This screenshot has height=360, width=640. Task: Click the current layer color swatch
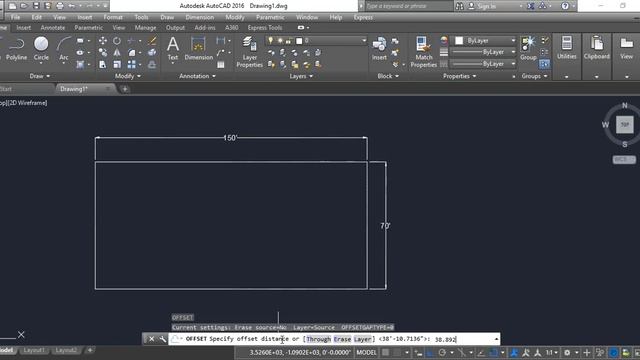click(299, 40)
